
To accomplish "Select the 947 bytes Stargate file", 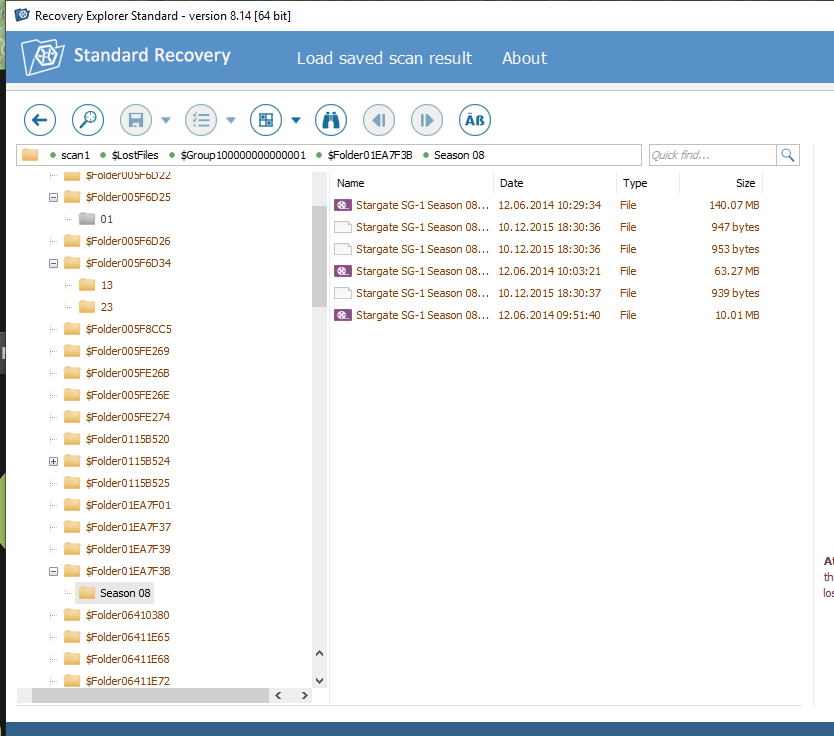I will point(547,227).
